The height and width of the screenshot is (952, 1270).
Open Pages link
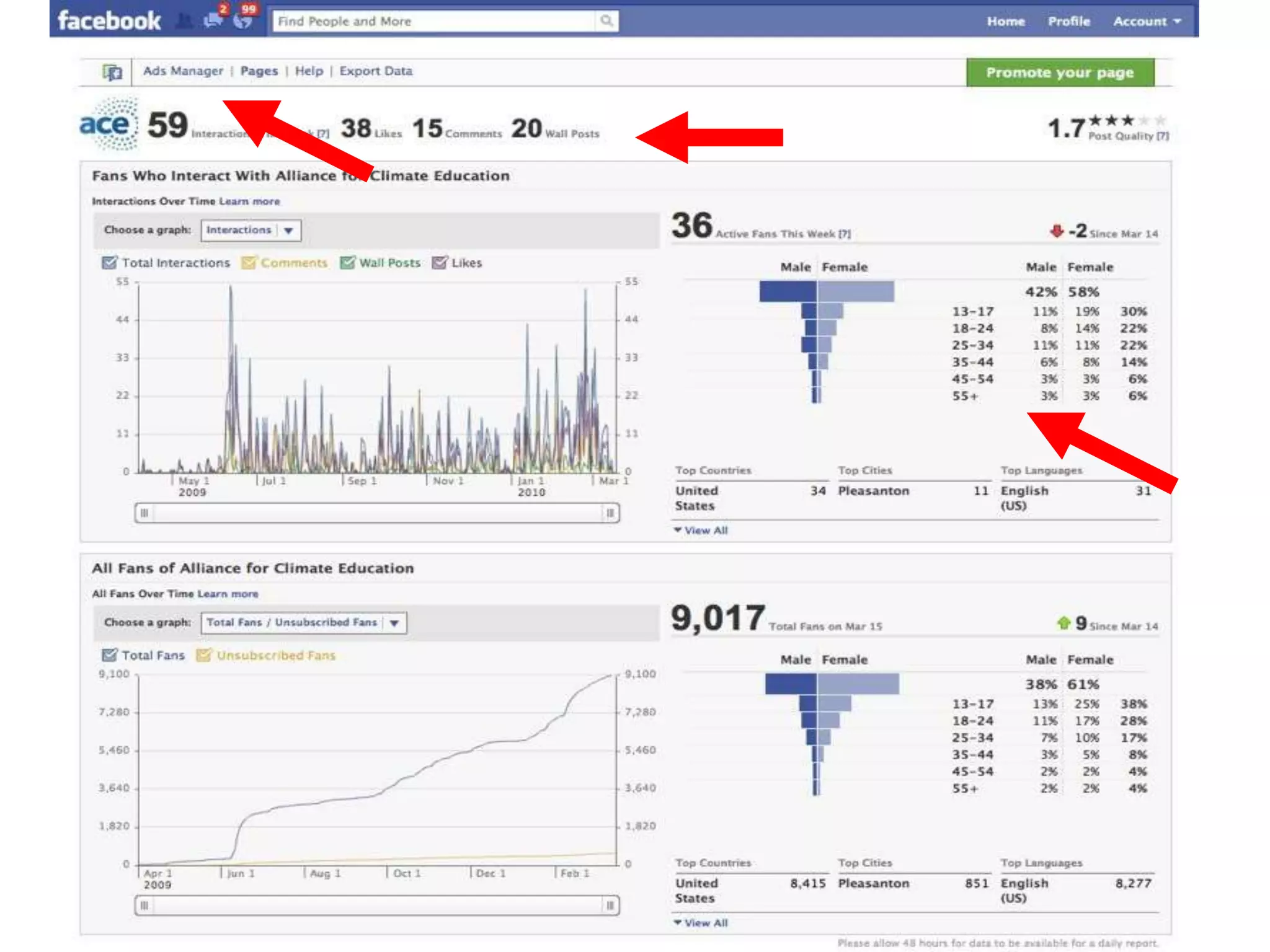point(259,71)
